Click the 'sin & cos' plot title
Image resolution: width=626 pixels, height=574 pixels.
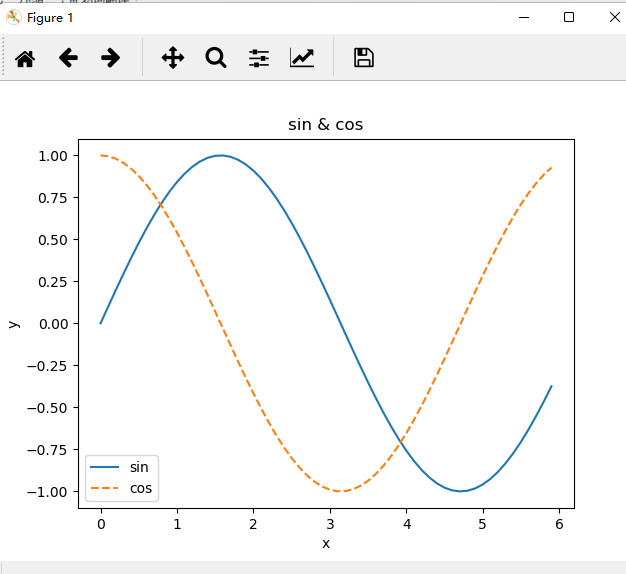(325, 125)
